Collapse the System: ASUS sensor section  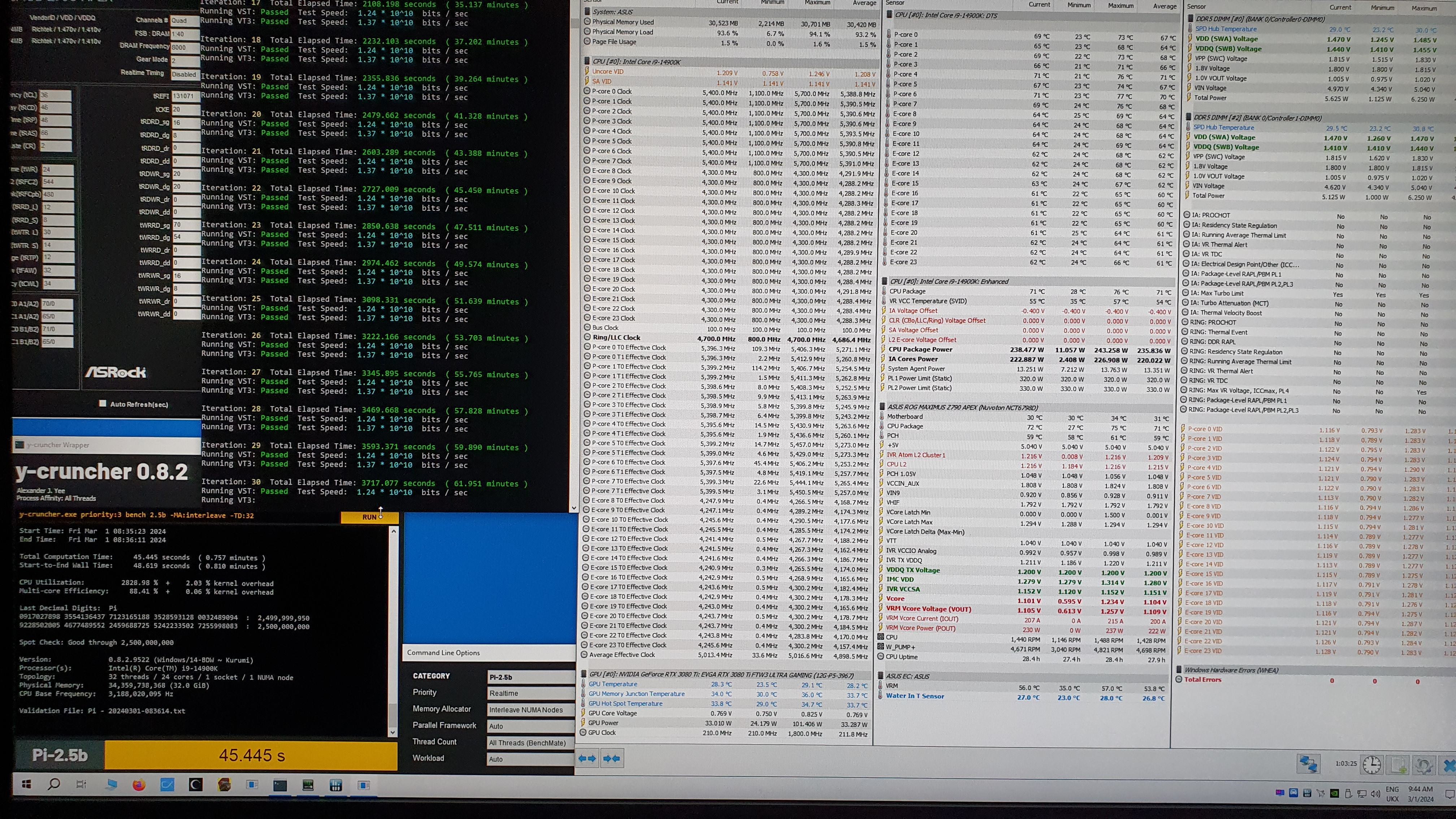click(588, 12)
